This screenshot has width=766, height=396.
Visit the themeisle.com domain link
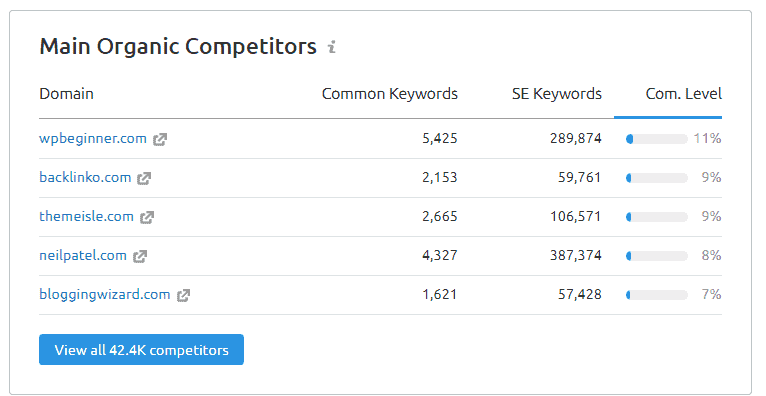coord(86,216)
